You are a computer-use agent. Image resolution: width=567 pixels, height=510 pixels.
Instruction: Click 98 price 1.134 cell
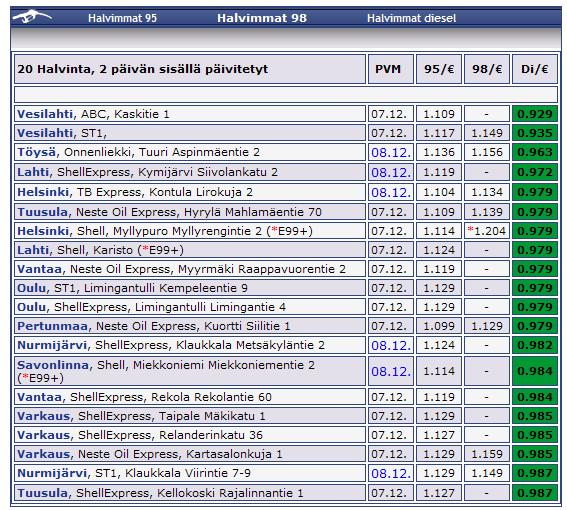487,192
